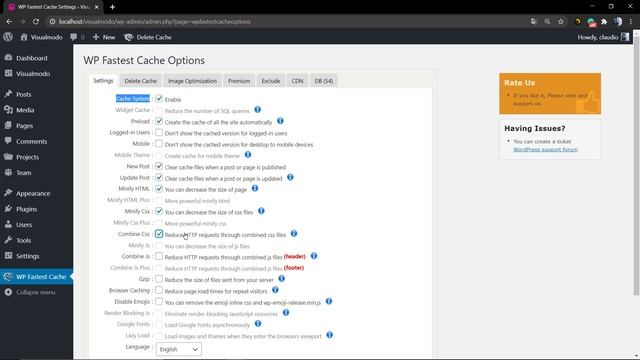This screenshot has width=640, height=360.
Task: Click the info icon for Combine Js
Action: 314,256
